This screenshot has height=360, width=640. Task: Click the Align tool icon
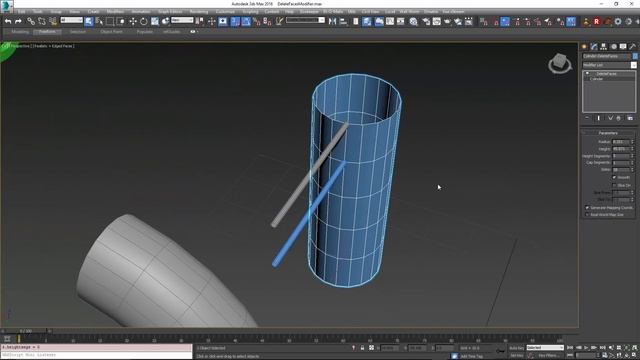click(343, 21)
